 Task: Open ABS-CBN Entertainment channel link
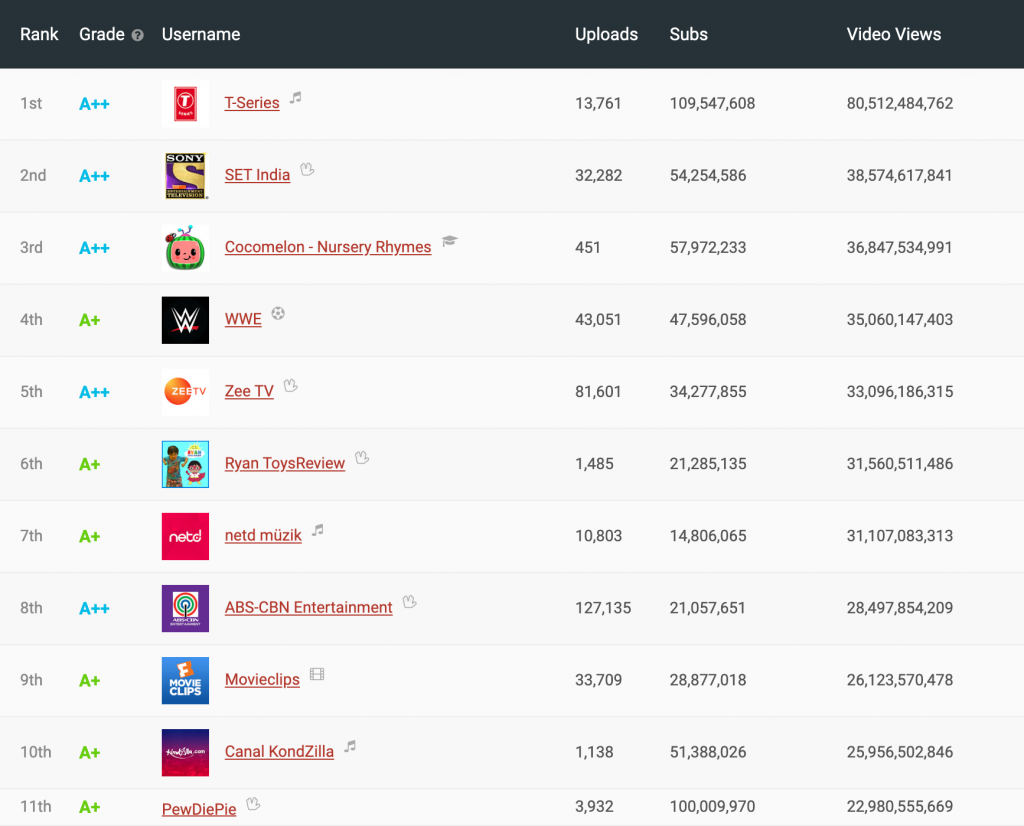click(308, 607)
